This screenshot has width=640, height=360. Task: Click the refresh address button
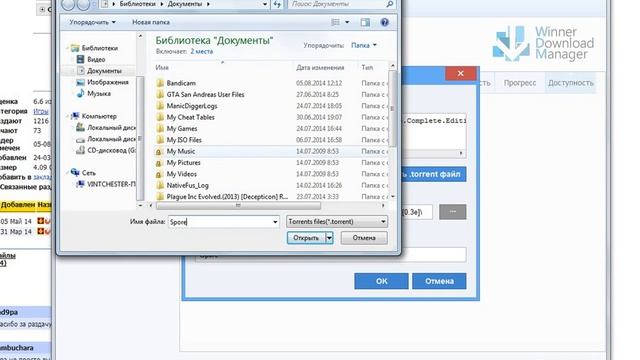(277, 4)
